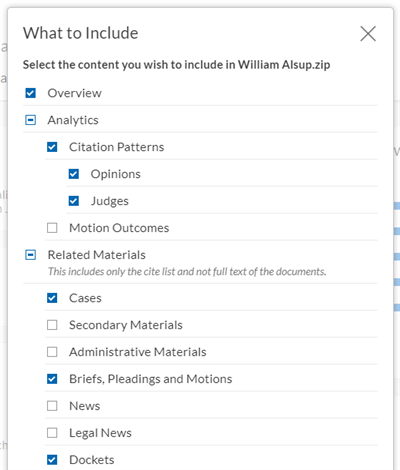
Task: Uncheck the Judges checkbox
Action: 74,201
